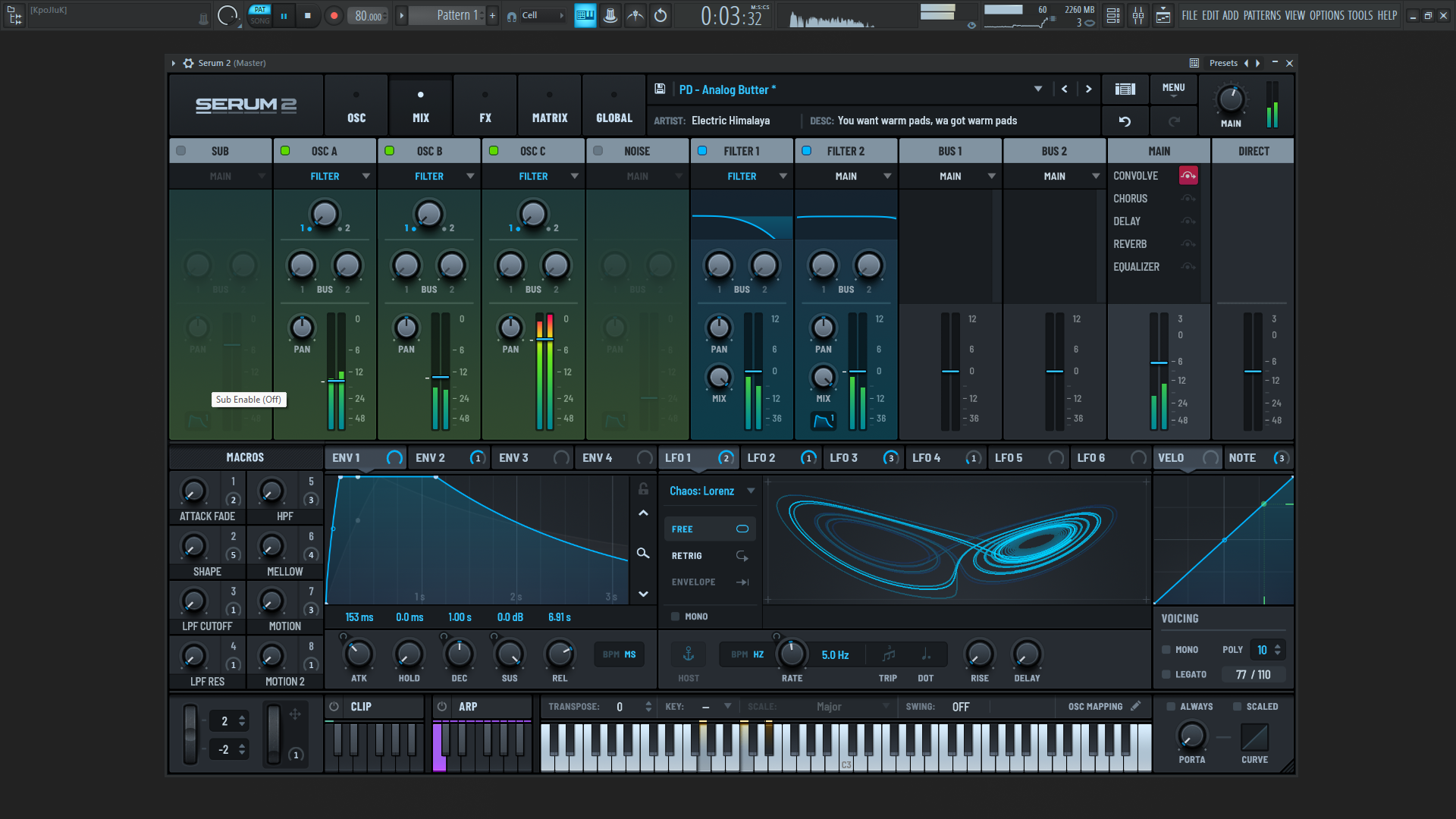Open the BUS 1 MAIN routing dropdown
Screen dimensions: 1456x819
click(950, 176)
